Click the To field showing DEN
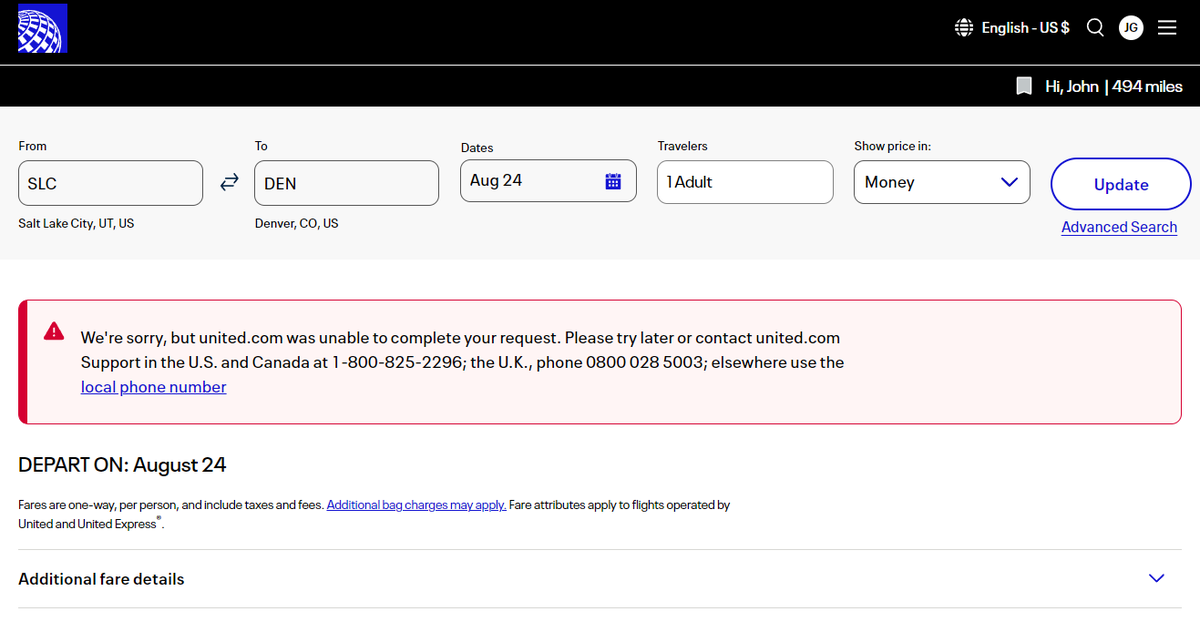 click(346, 183)
